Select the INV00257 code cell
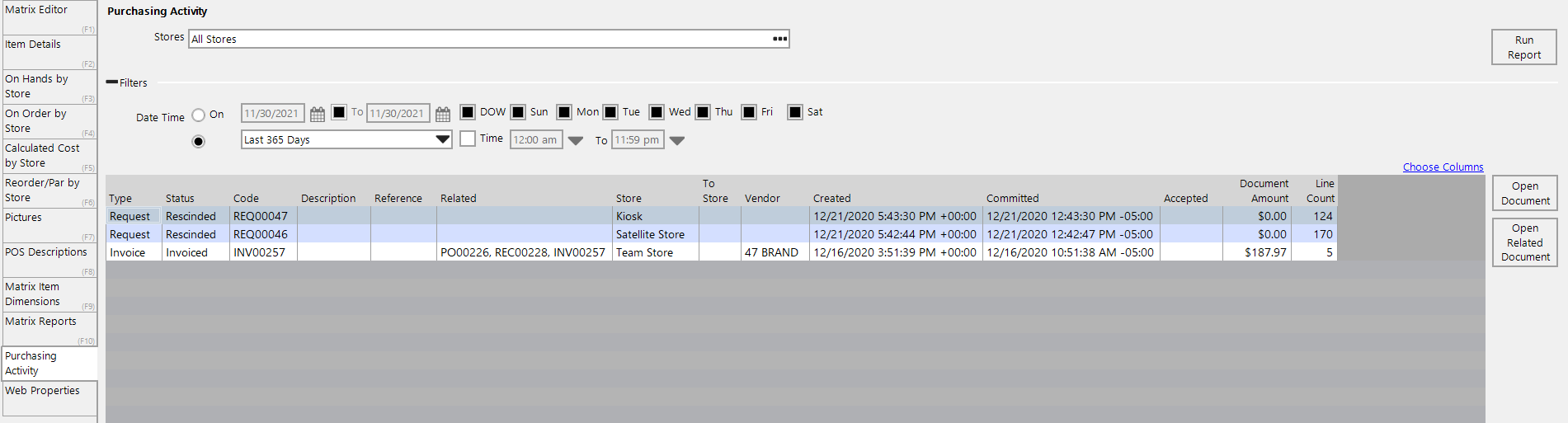This screenshot has width=1568, height=423. tap(263, 252)
